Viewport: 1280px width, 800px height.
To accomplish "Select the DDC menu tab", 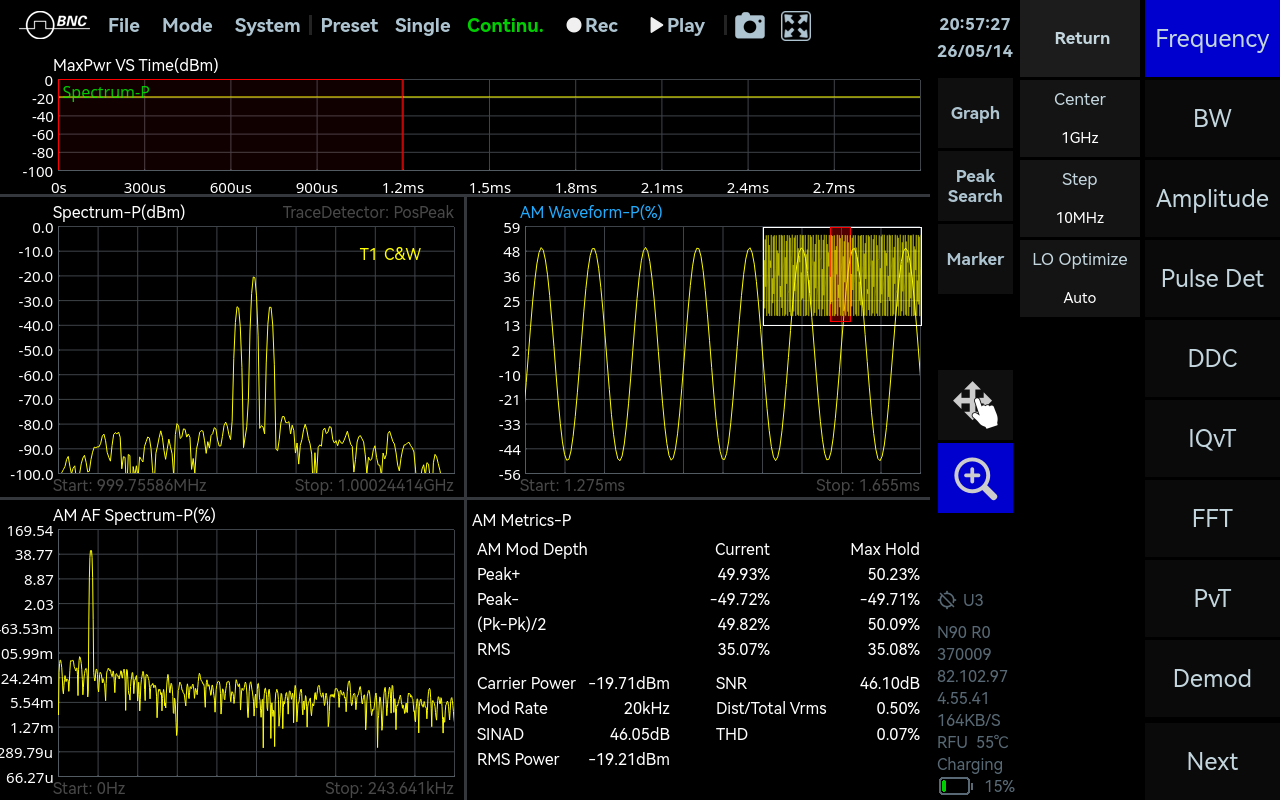I will coord(1212,358).
